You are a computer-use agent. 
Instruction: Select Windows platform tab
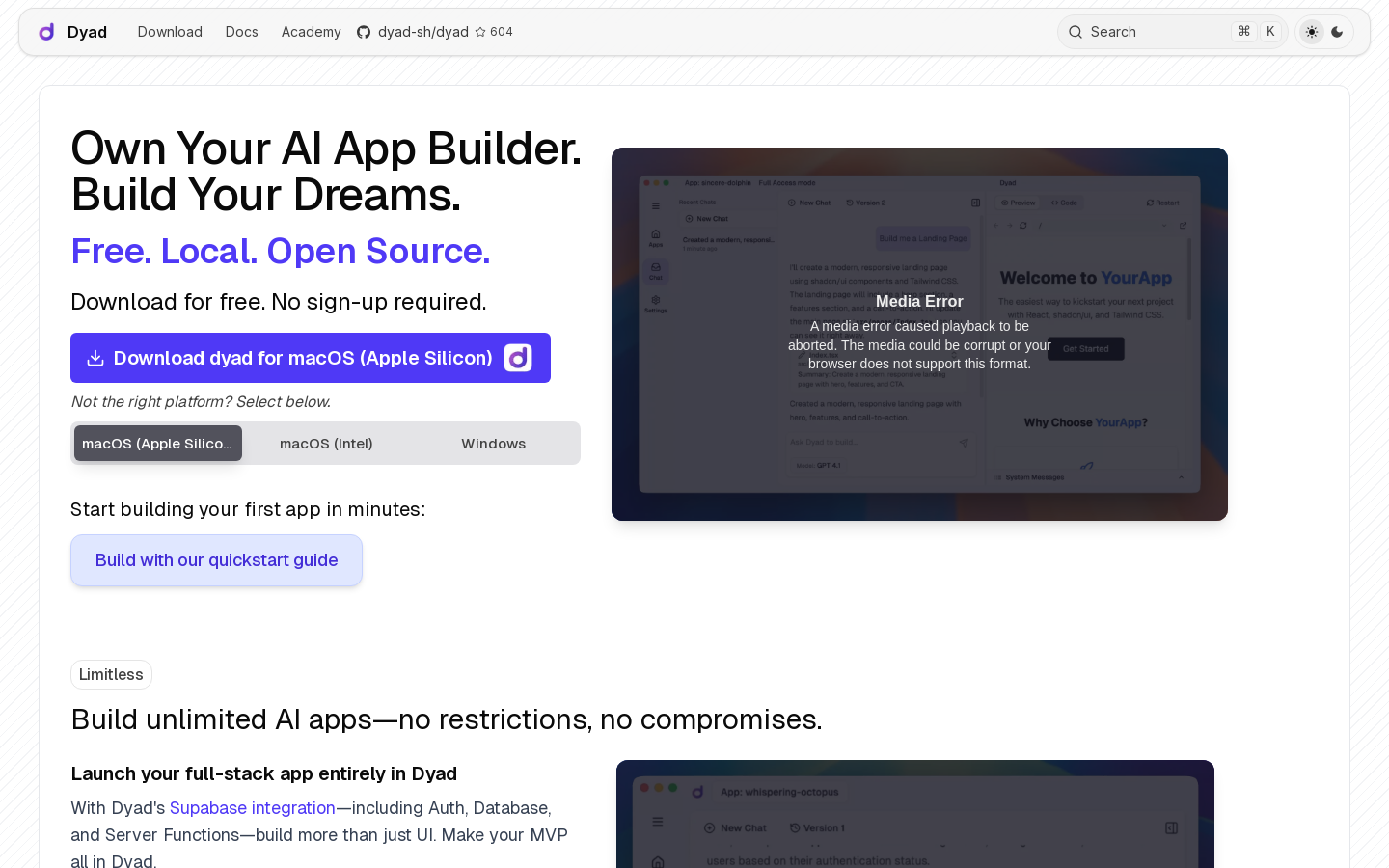[493, 444]
